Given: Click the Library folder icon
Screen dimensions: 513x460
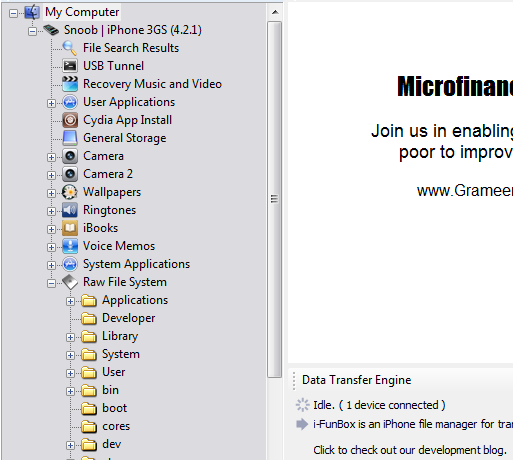Looking at the screenshot, I should [x=89, y=337].
